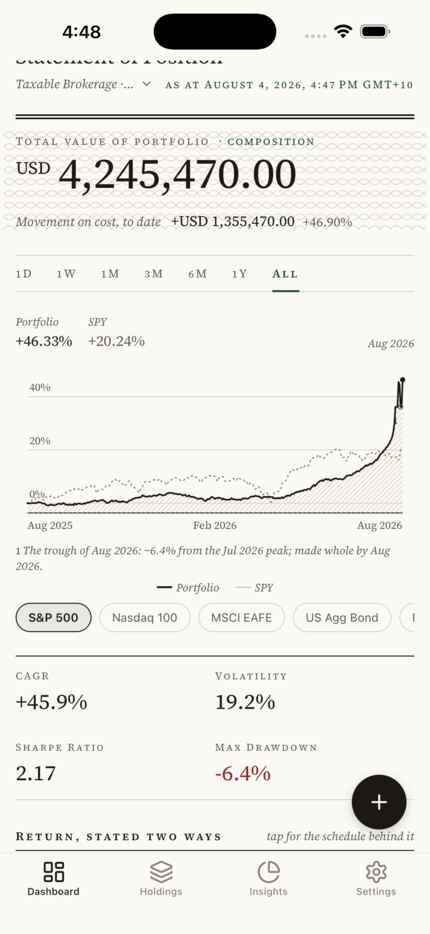Select the ALL time range tab
The image size is (430, 934).
coord(285,274)
